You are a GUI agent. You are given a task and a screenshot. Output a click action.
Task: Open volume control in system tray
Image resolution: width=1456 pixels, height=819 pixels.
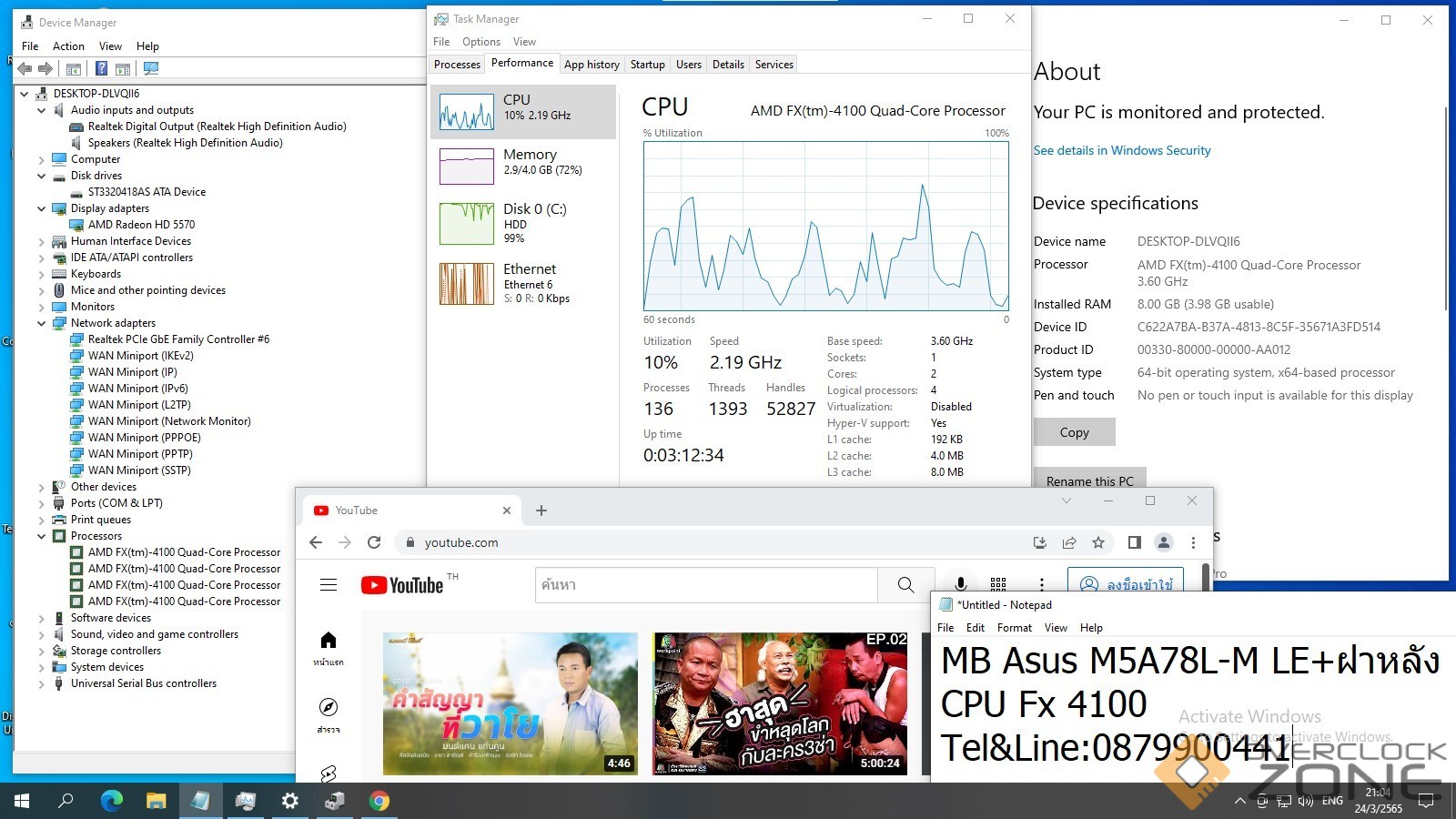tap(1306, 801)
